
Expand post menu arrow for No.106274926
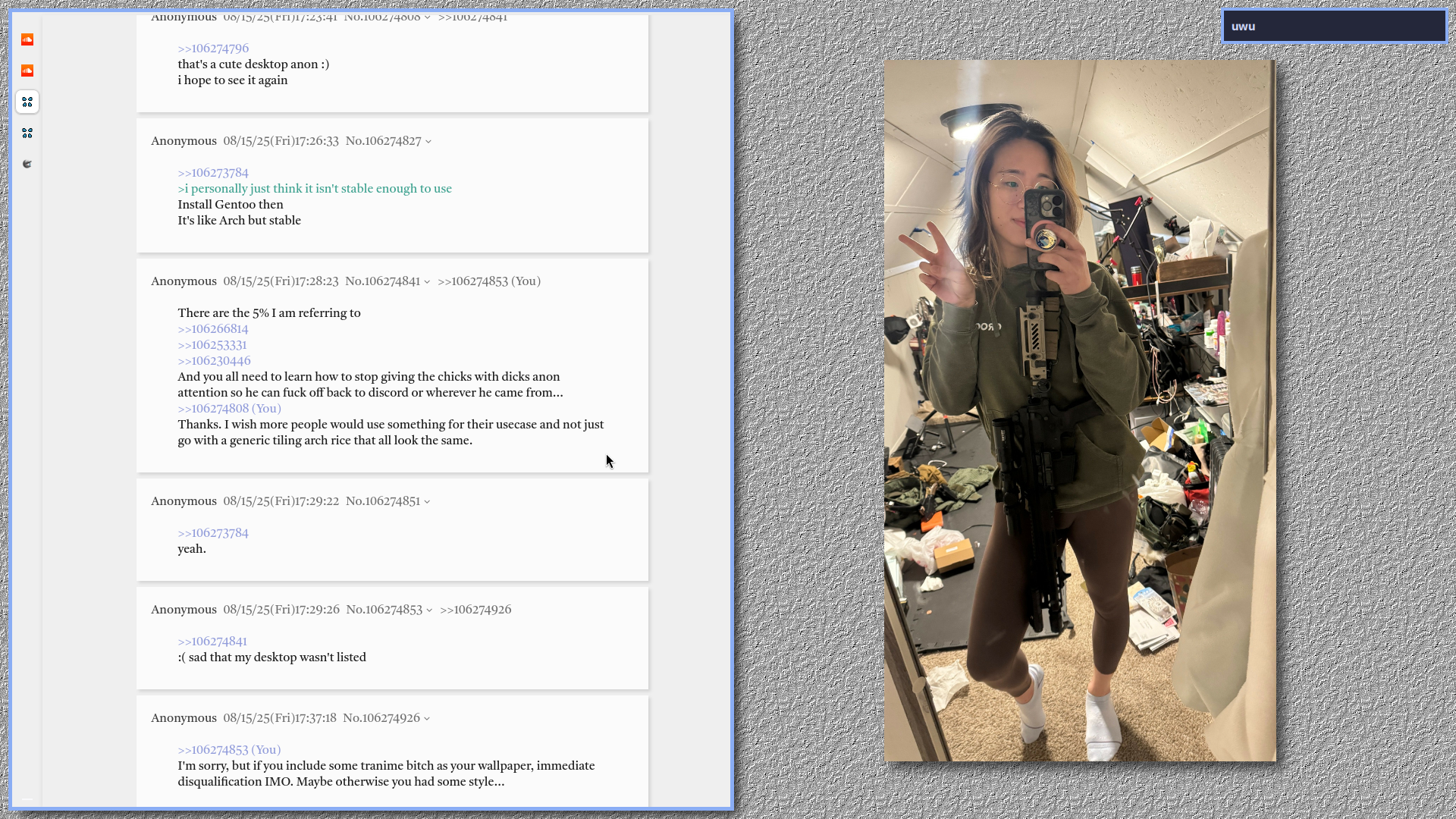(427, 719)
